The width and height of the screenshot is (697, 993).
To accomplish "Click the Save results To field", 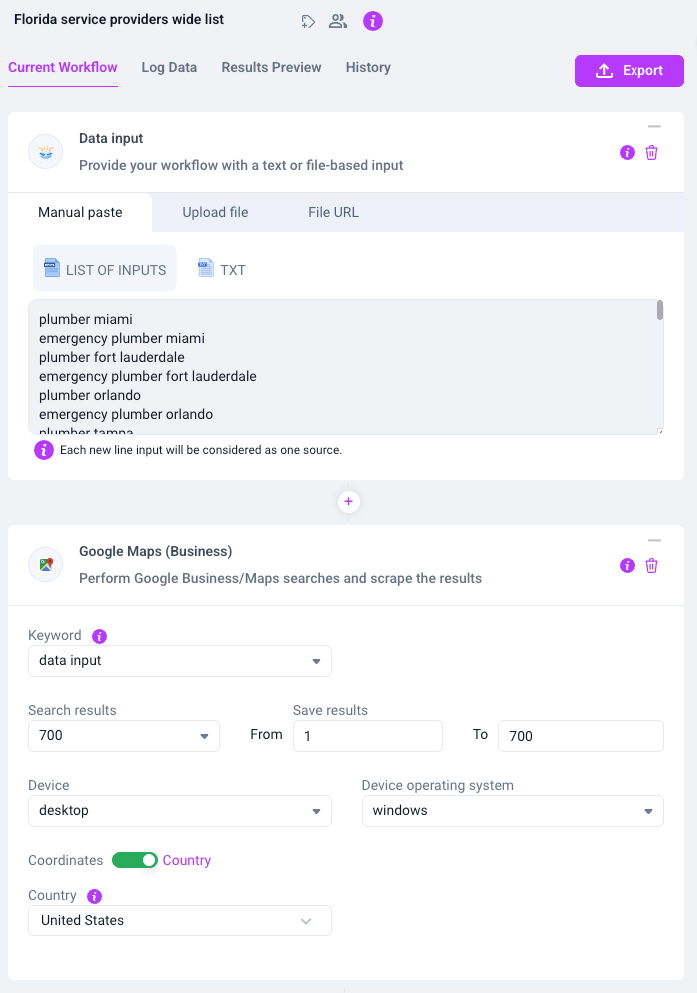I will pos(580,736).
